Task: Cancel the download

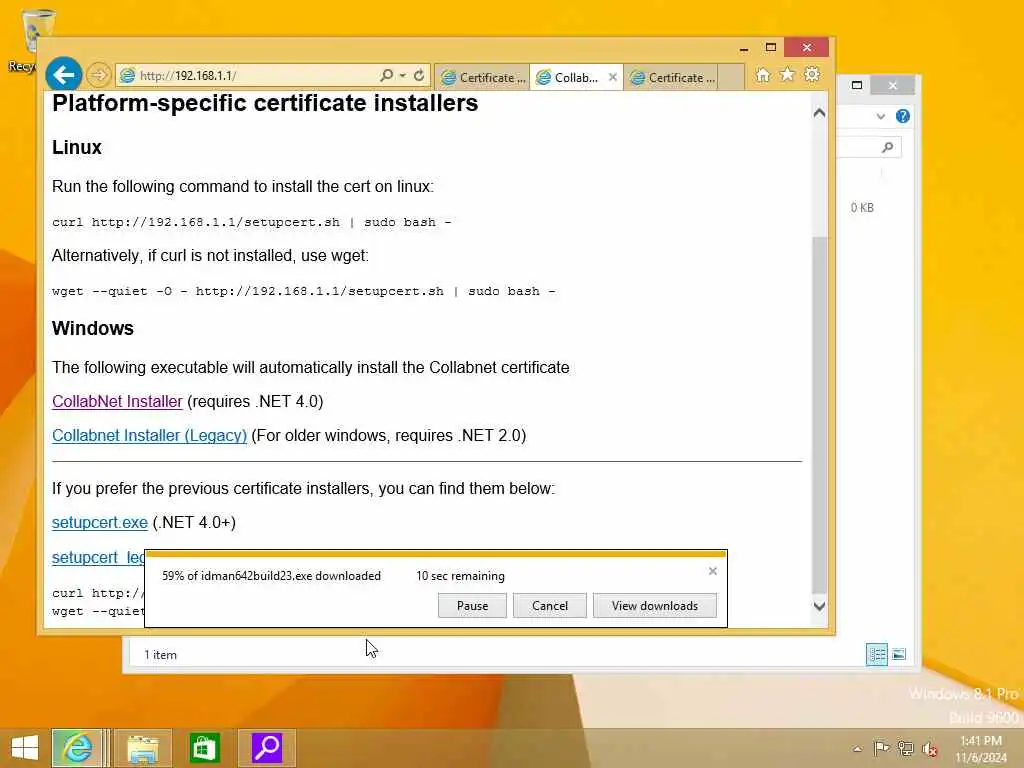Action: click(550, 605)
